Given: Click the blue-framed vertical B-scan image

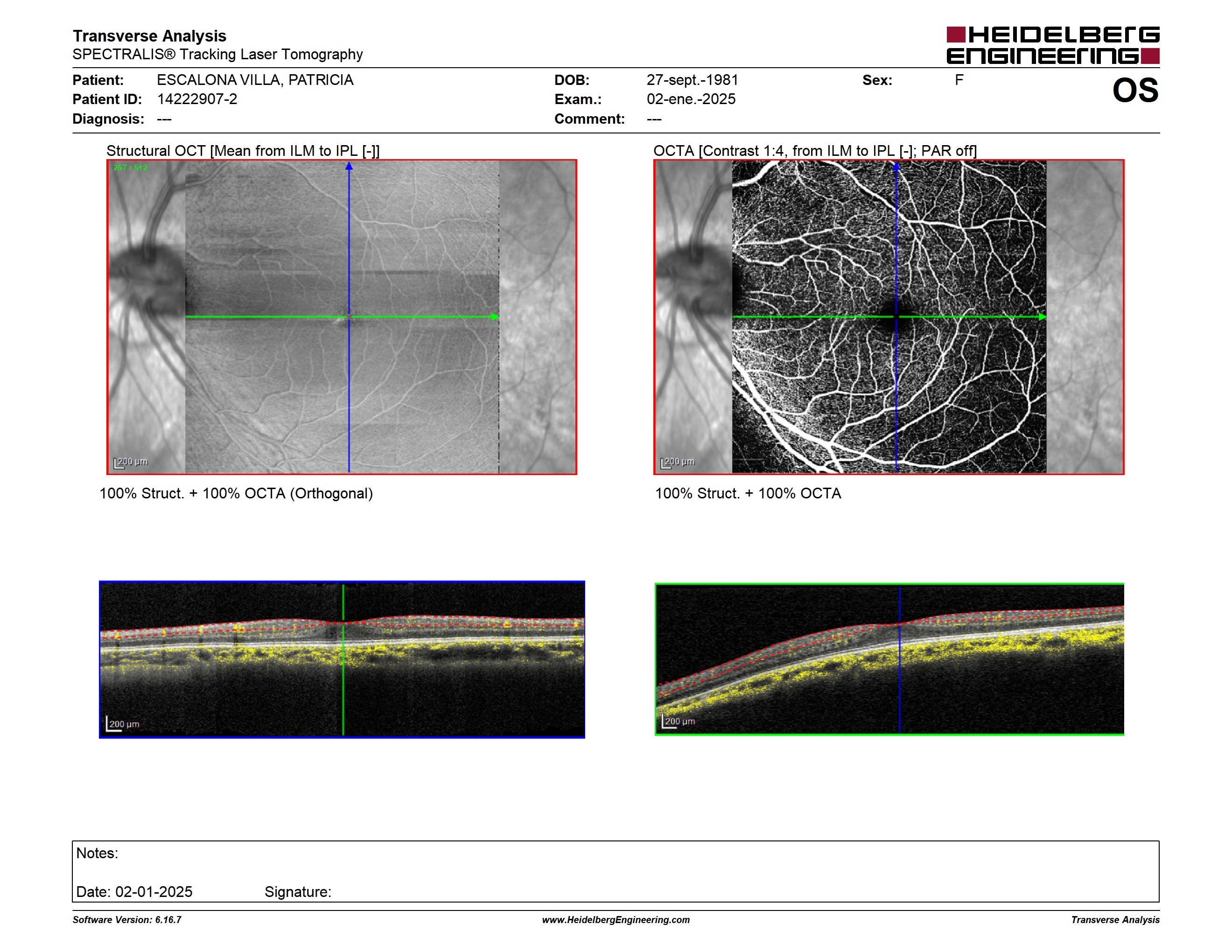Looking at the screenshot, I should [342, 659].
